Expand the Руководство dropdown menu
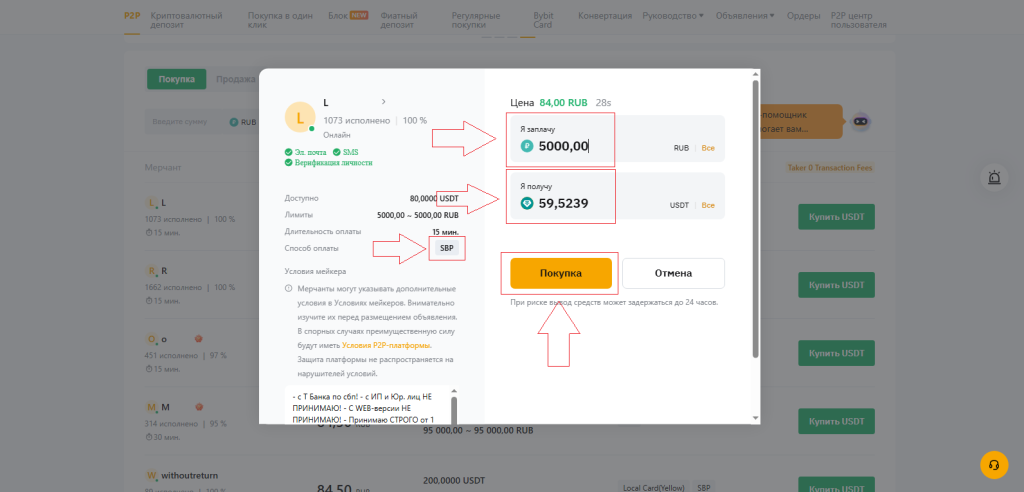The height and width of the screenshot is (492, 1024). click(673, 16)
